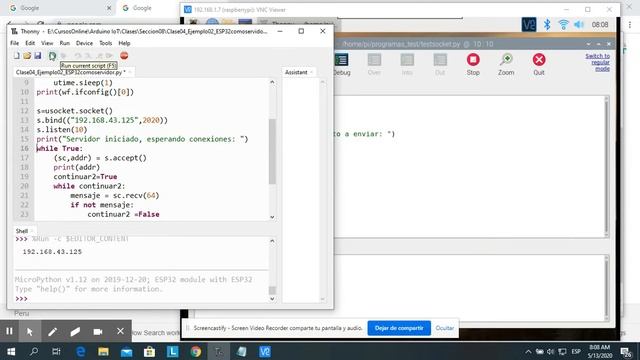
Task: Stop the backend with the red stop icon
Action: coord(124,56)
